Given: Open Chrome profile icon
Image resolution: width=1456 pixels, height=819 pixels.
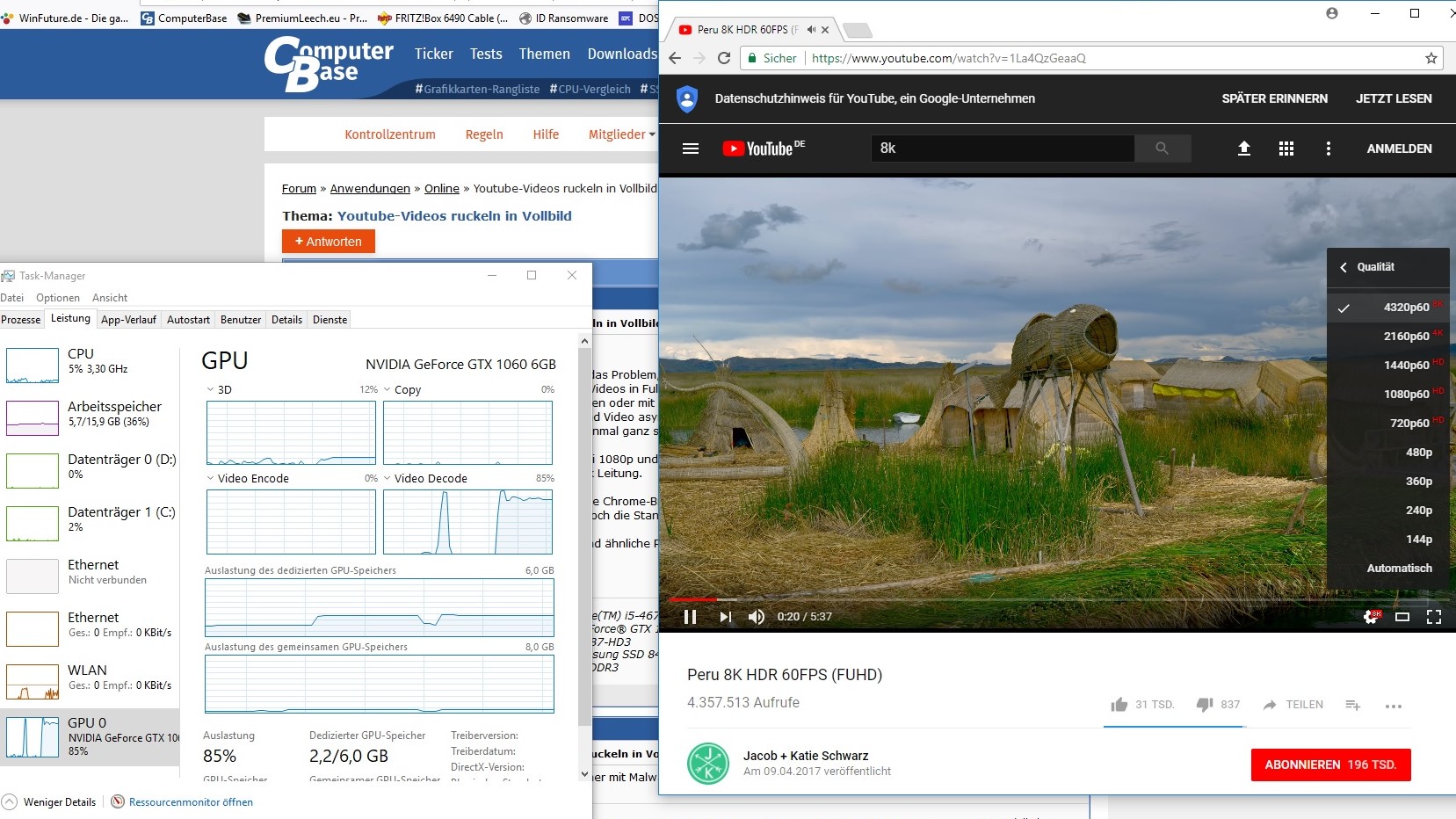Looking at the screenshot, I should pos(1332,13).
